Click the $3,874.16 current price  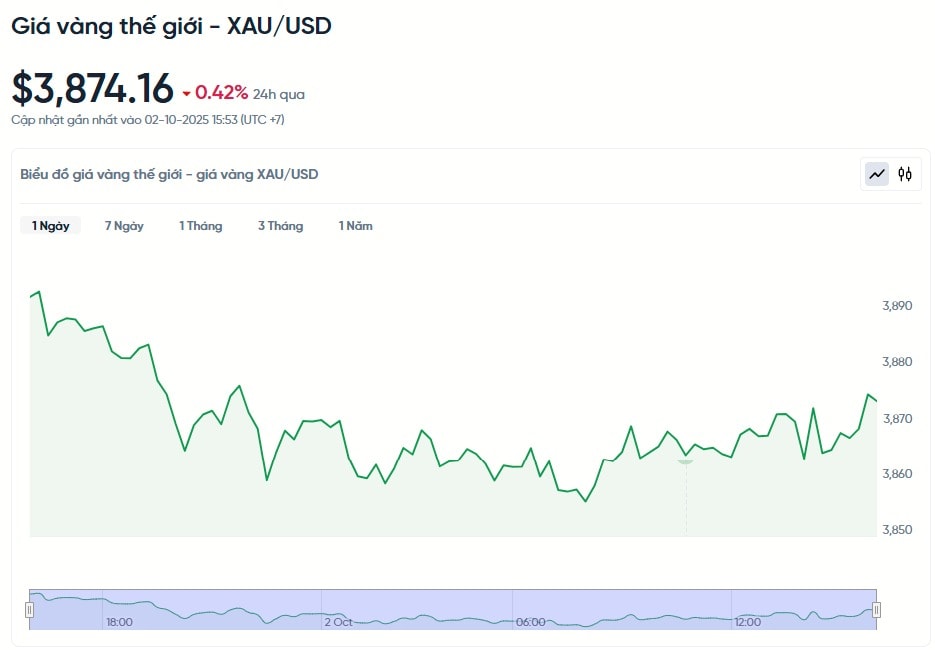(x=92, y=89)
